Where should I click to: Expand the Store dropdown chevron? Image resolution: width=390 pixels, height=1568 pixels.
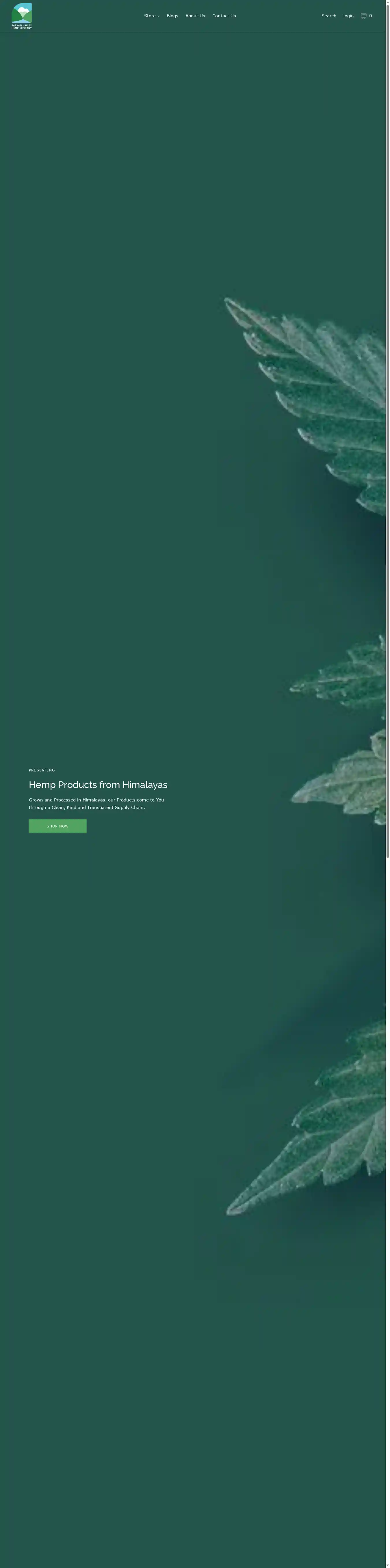pyautogui.click(x=158, y=16)
